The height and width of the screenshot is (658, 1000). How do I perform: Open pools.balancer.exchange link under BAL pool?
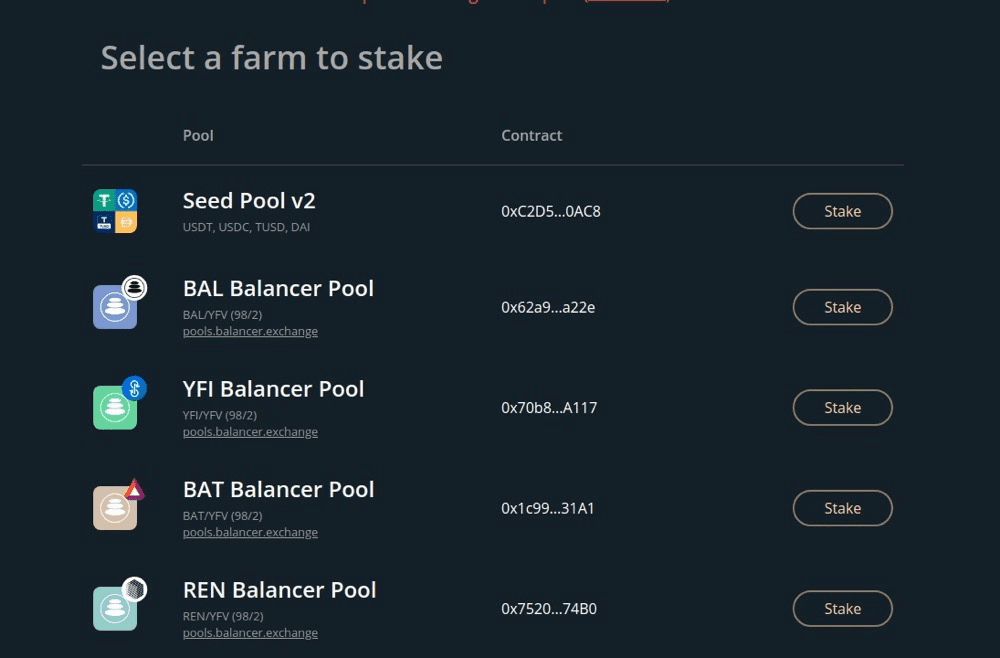point(250,331)
